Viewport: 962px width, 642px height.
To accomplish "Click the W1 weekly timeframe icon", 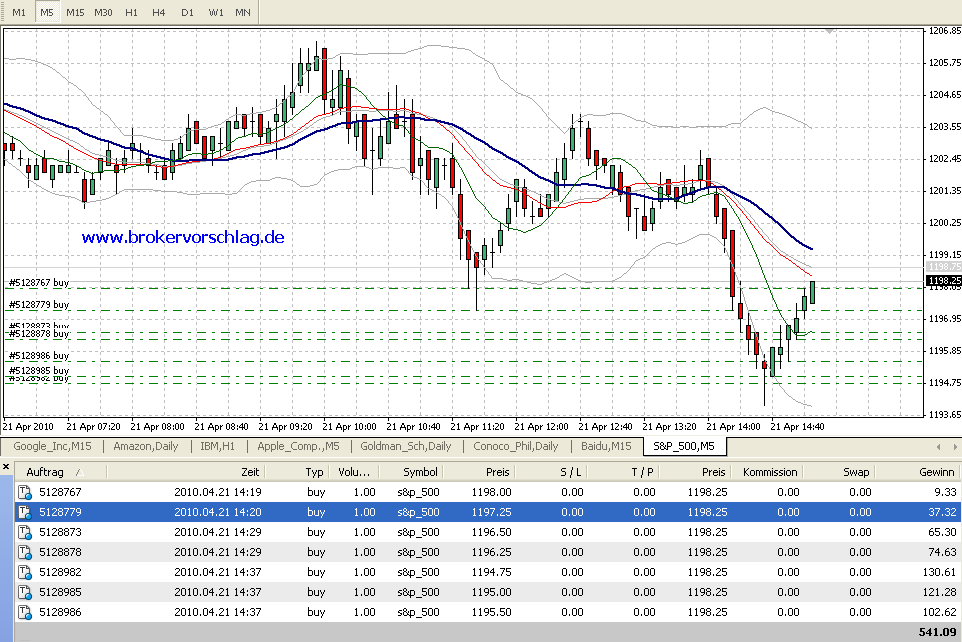I will click(x=215, y=12).
